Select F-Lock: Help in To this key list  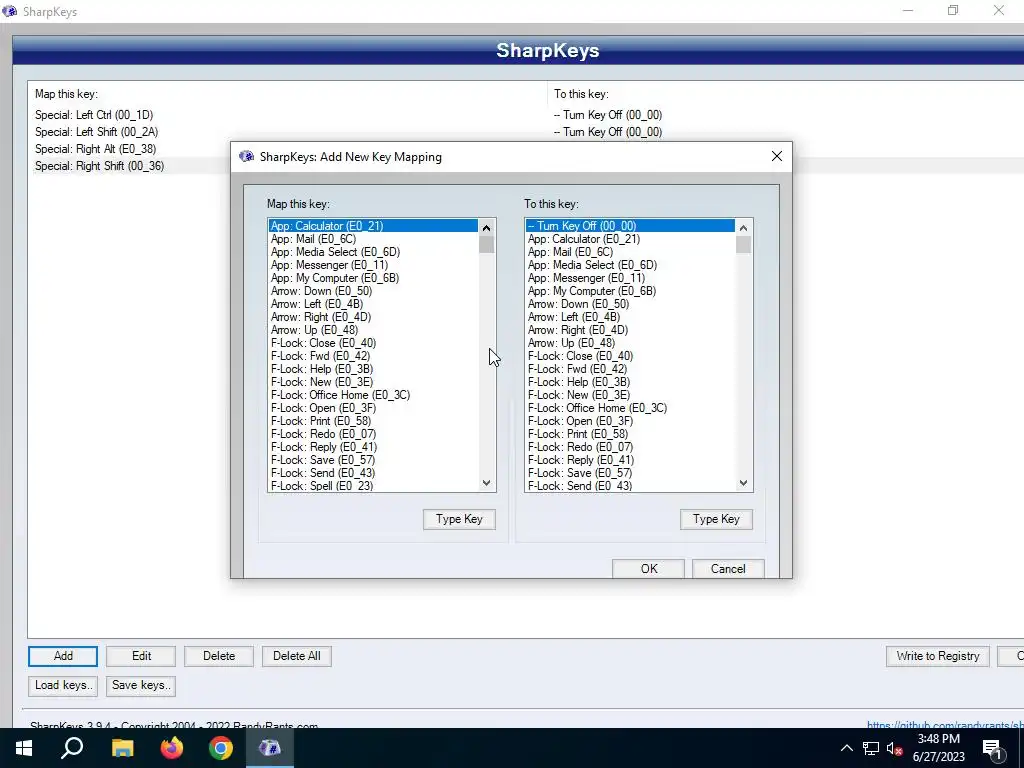[x=630, y=382]
